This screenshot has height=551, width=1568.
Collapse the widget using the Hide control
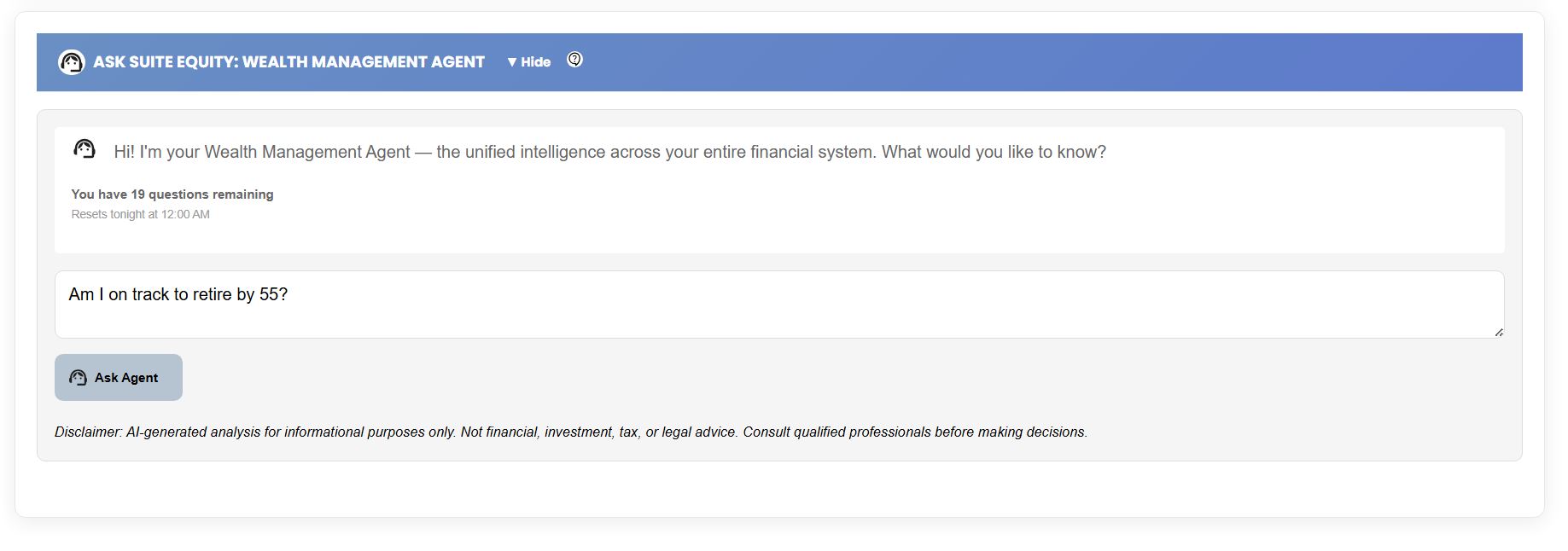point(528,61)
